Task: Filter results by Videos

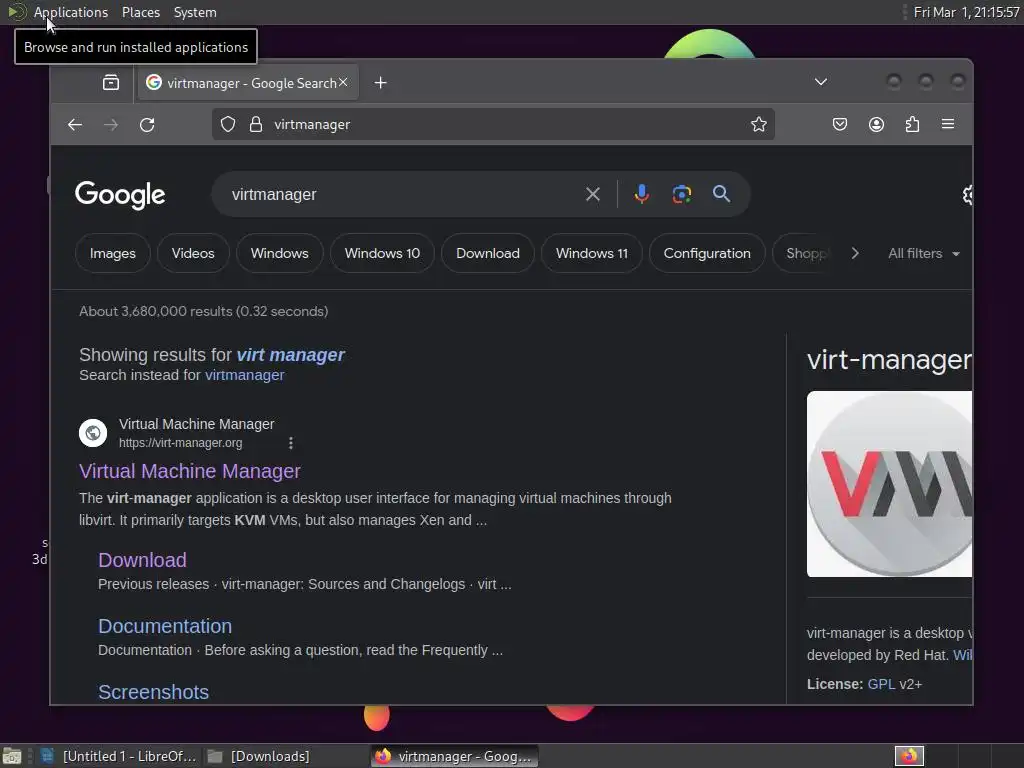Action: pyautogui.click(x=193, y=253)
